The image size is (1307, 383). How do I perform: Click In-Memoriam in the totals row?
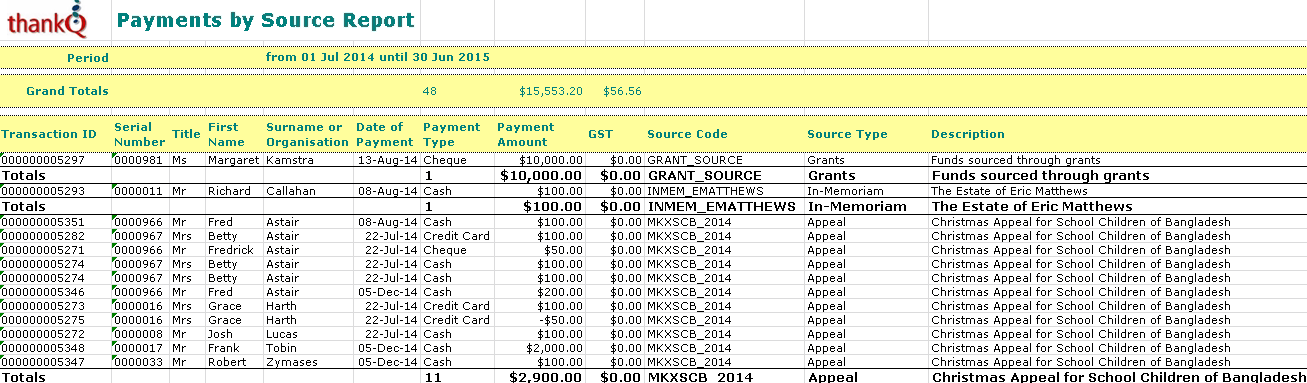[x=857, y=206]
